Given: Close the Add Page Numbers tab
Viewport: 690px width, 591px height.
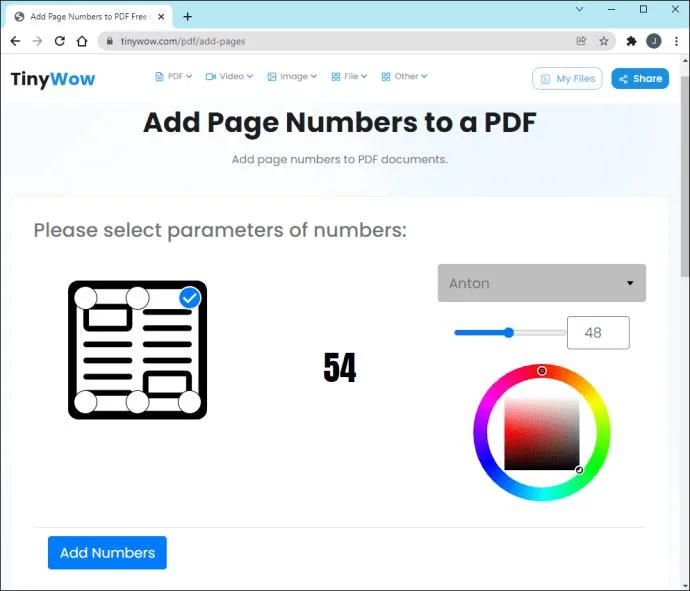Looking at the screenshot, I should (x=161, y=17).
